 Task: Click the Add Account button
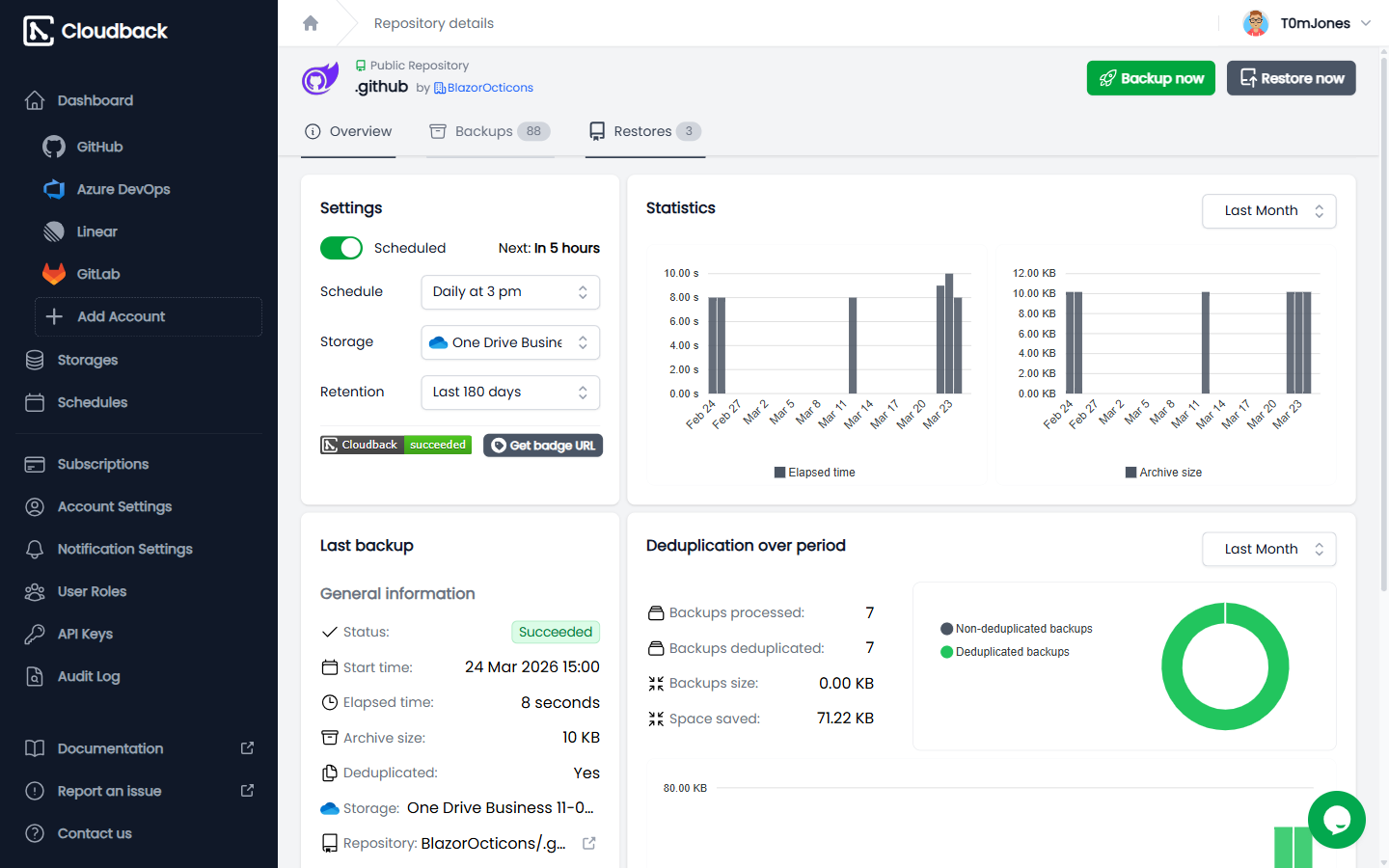(149, 316)
